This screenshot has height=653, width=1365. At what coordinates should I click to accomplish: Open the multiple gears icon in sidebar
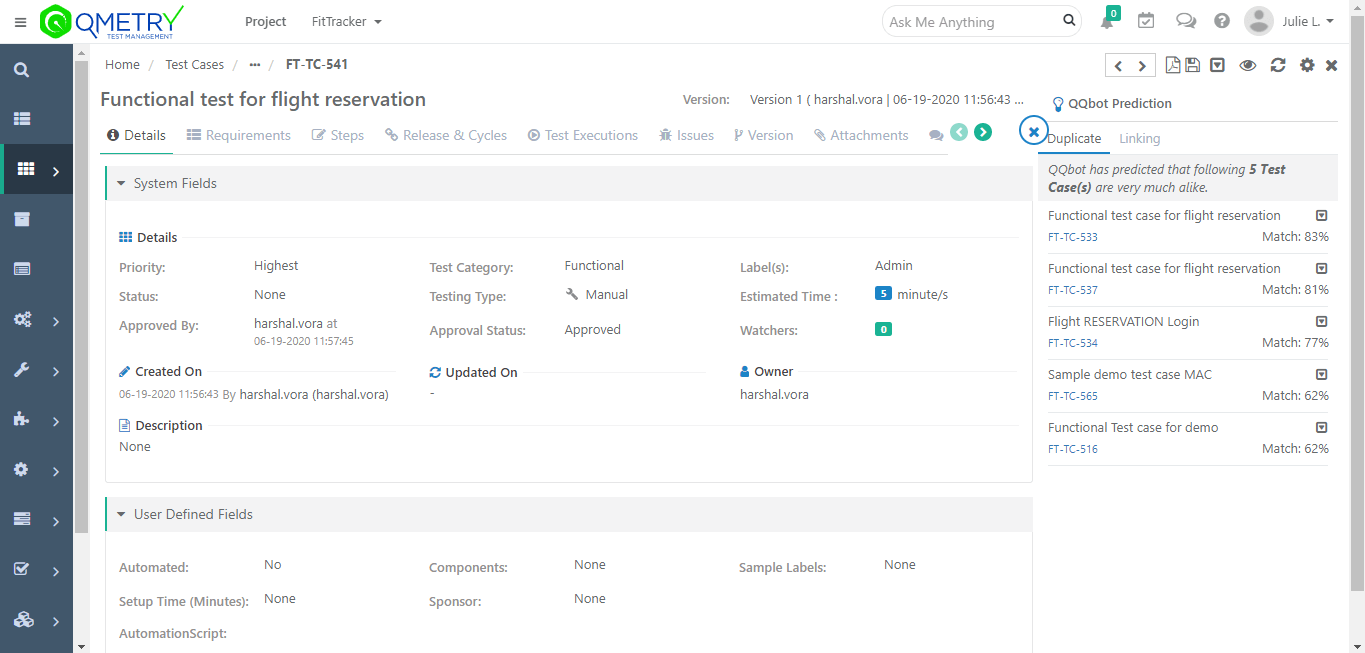(x=22, y=320)
